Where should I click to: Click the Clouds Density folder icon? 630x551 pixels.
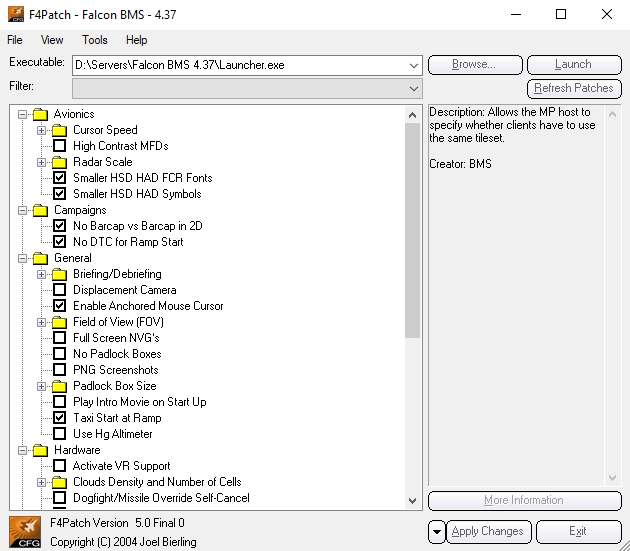click(x=59, y=482)
